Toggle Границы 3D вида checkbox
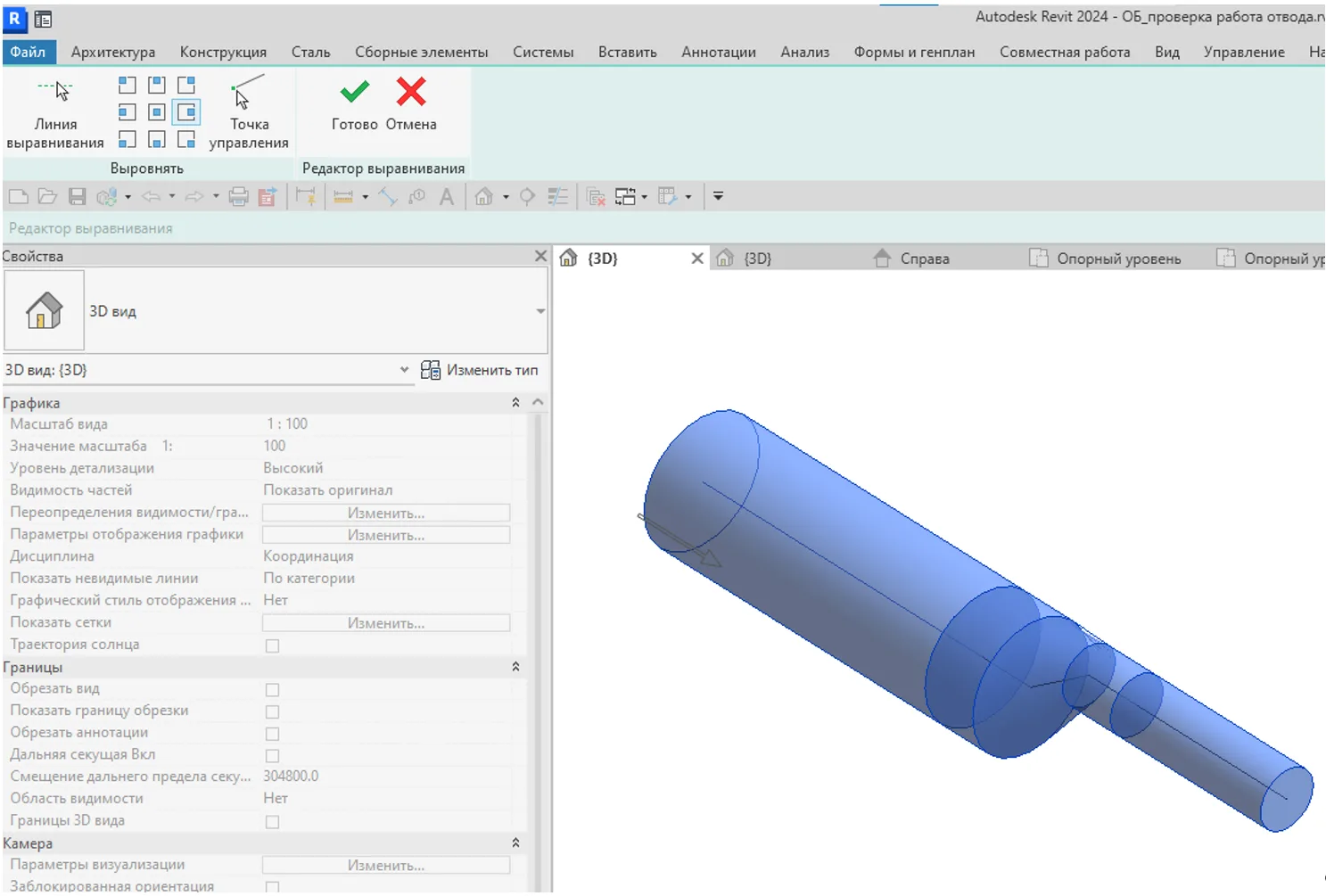Viewport: 1326px width, 896px height. [273, 822]
